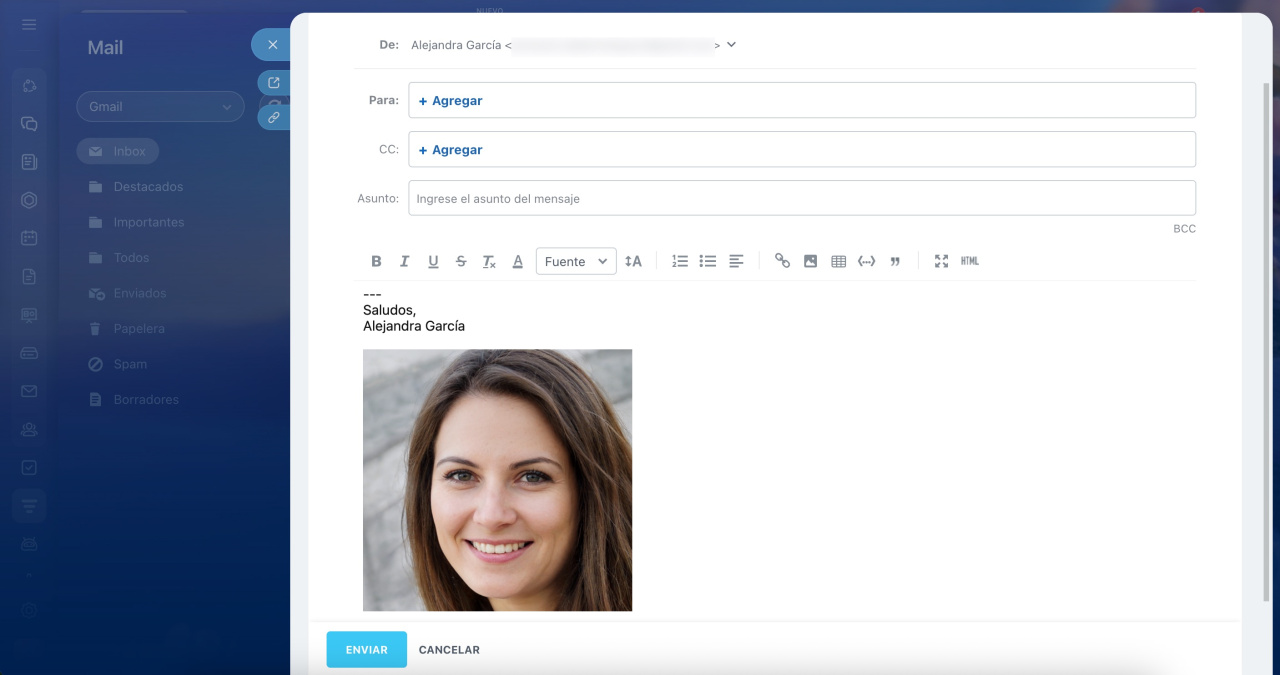Apply strikethrough to text
Image resolution: width=1280 pixels, height=675 pixels.
pyautogui.click(x=461, y=261)
